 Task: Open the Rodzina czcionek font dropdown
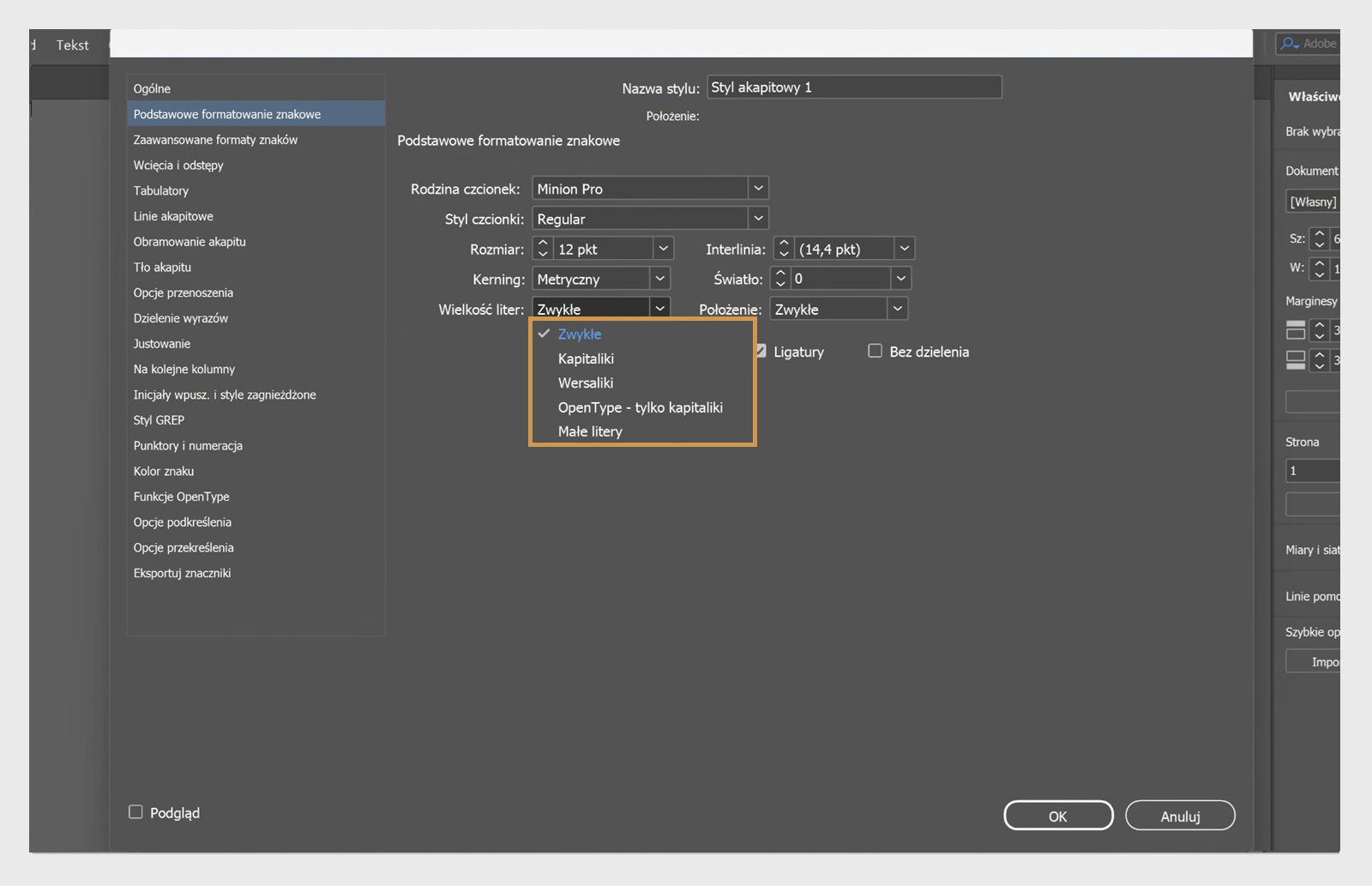757,188
